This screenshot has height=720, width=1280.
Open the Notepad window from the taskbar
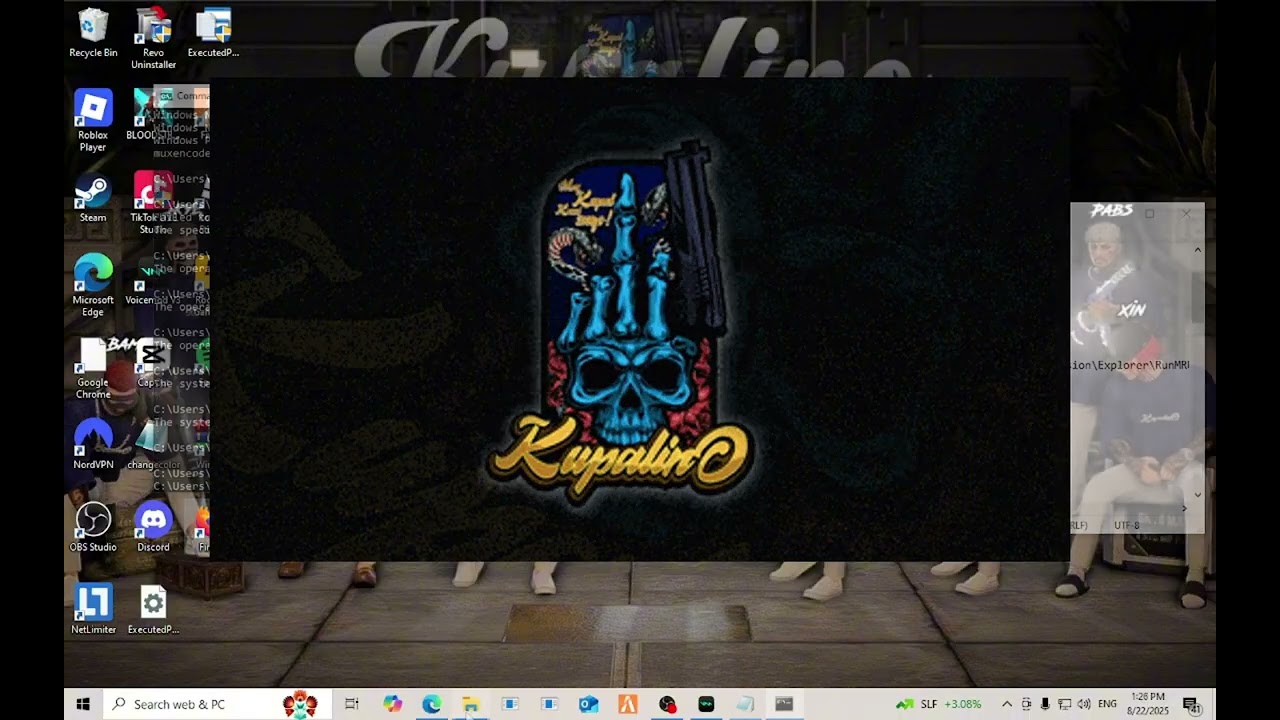[x=745, y=704]
